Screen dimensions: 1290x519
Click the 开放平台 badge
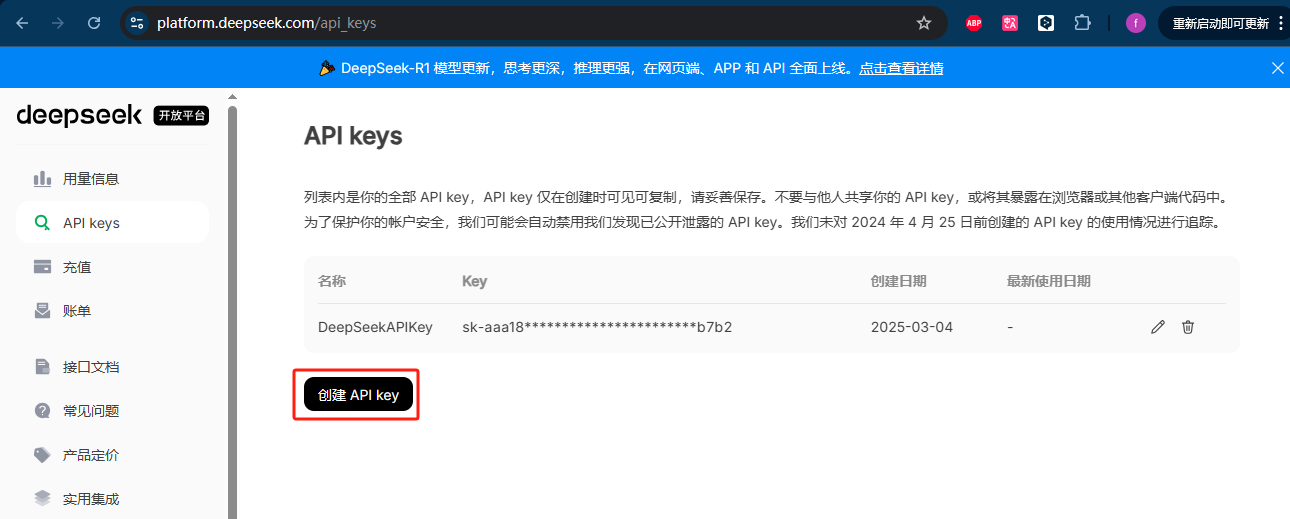(181, 116)
